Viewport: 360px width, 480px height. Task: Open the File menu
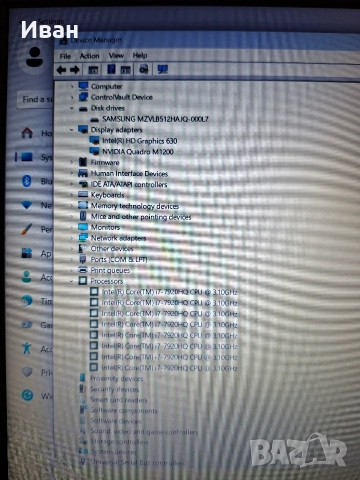click(x=65, y=56)
